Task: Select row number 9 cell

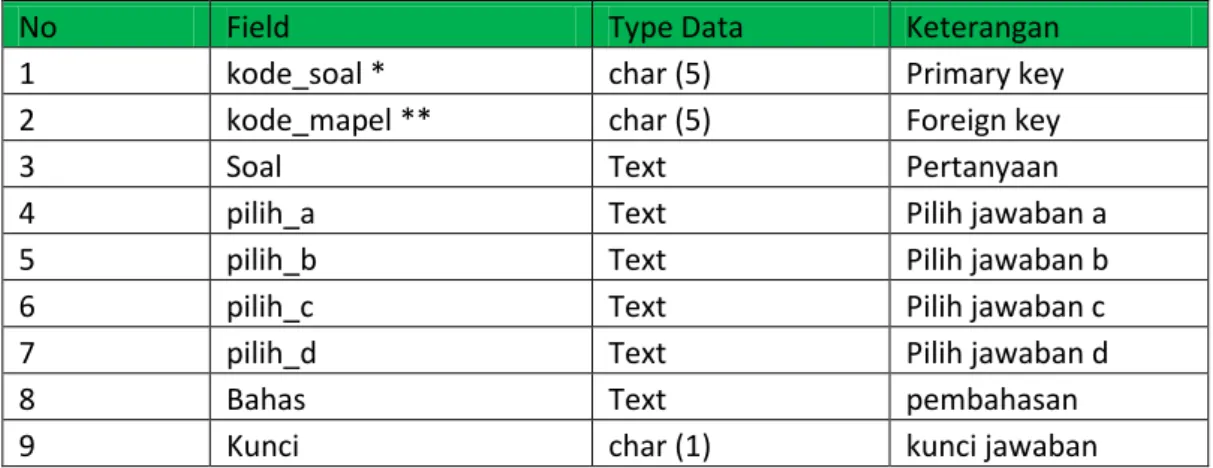Action: click(113, 445)
